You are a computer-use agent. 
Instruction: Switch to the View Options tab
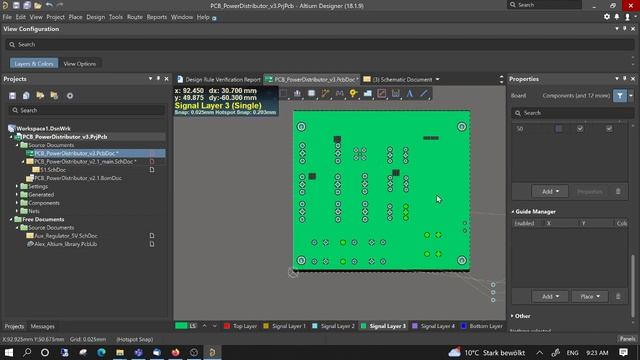(x=80, y=64)
